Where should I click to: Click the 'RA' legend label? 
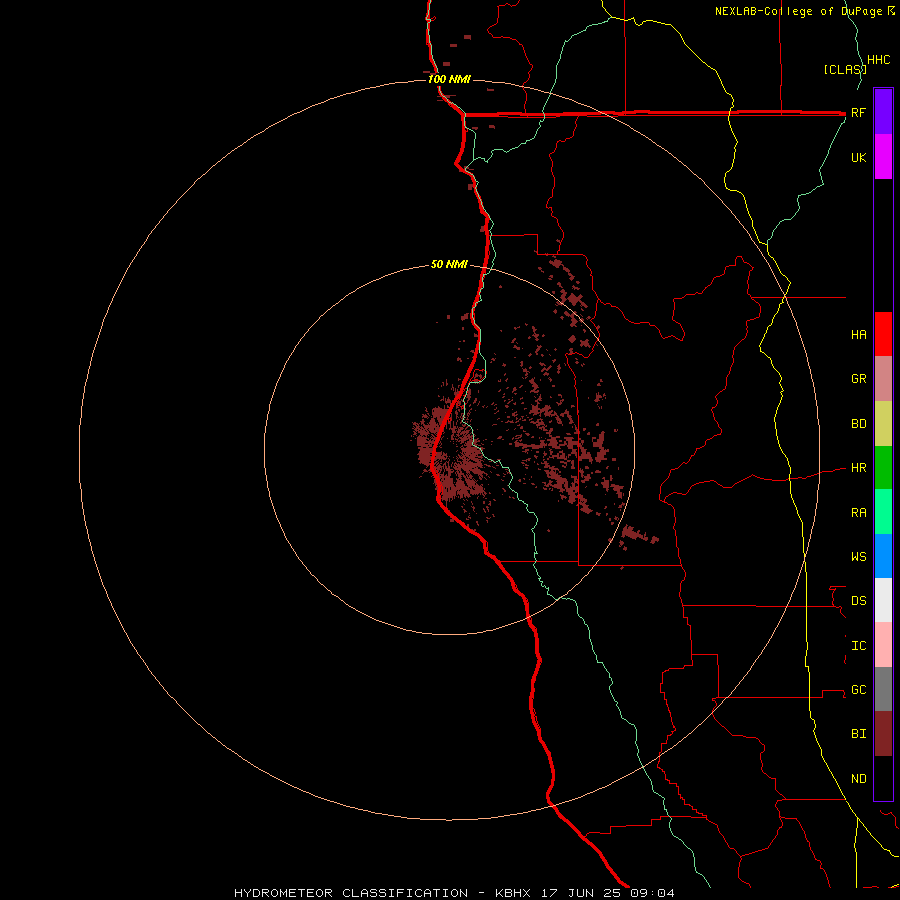[x=859, y=513]
